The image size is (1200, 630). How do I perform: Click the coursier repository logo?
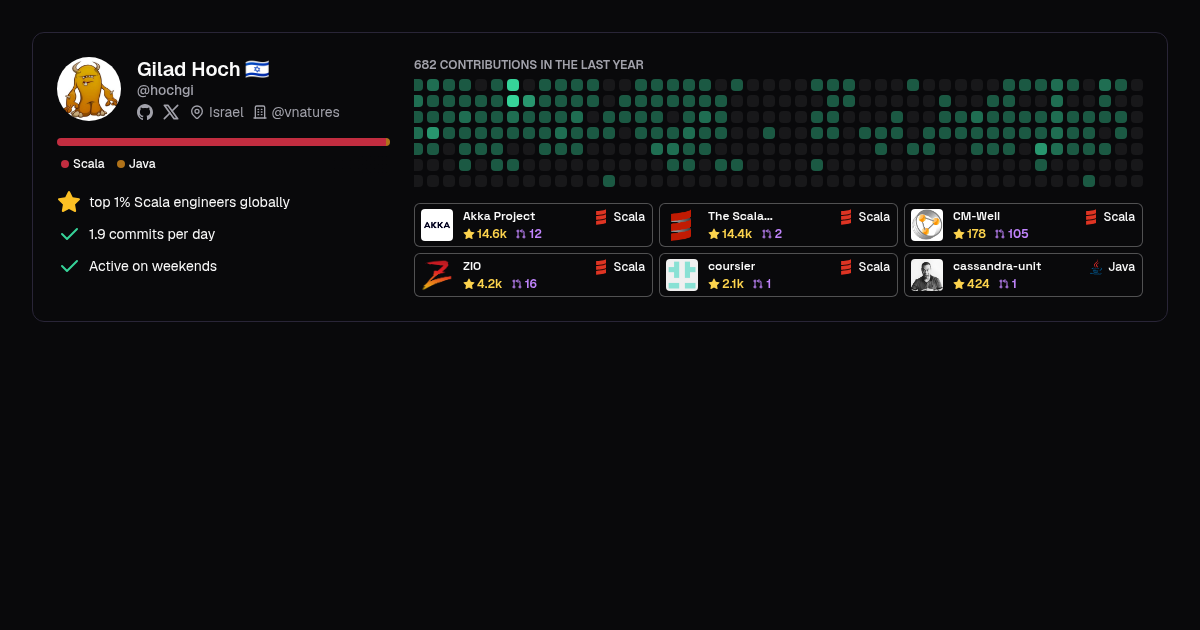tap(682, 275)
